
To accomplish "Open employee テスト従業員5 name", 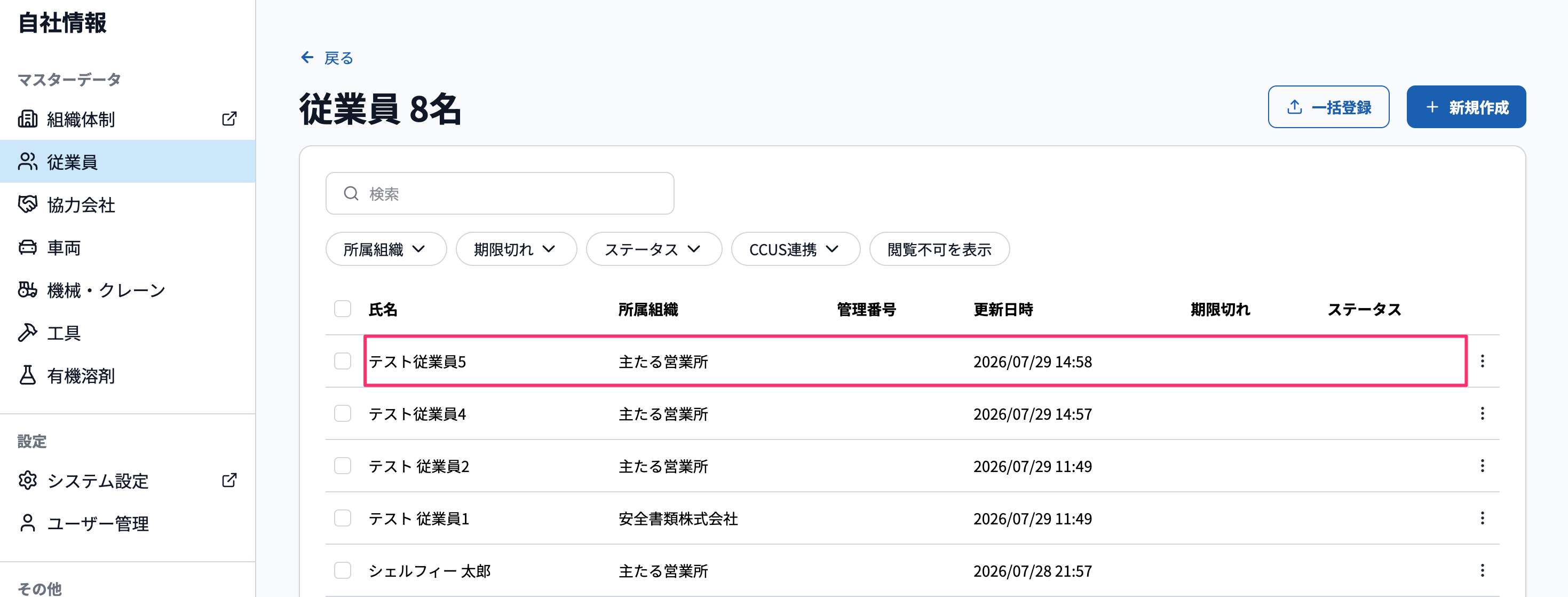I will pyautogui.click(x=417, y=362).
